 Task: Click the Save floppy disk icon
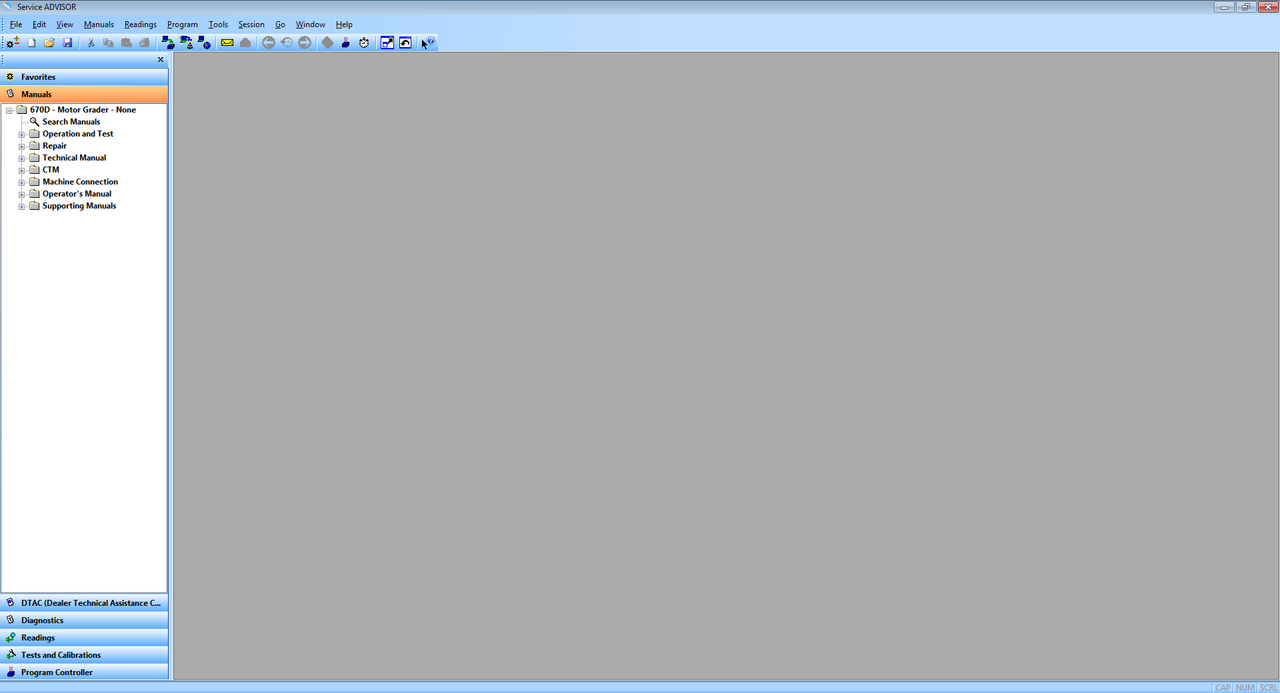[x=68, y=43]
